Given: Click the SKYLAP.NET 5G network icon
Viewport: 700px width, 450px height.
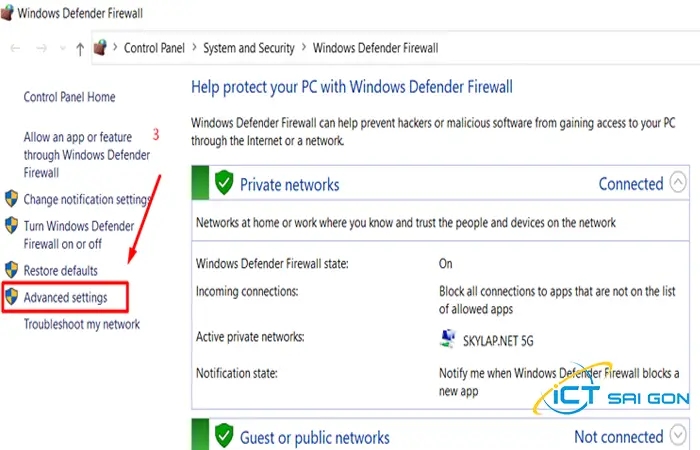Looking at the screenshot, I should (x=446, y=338).
